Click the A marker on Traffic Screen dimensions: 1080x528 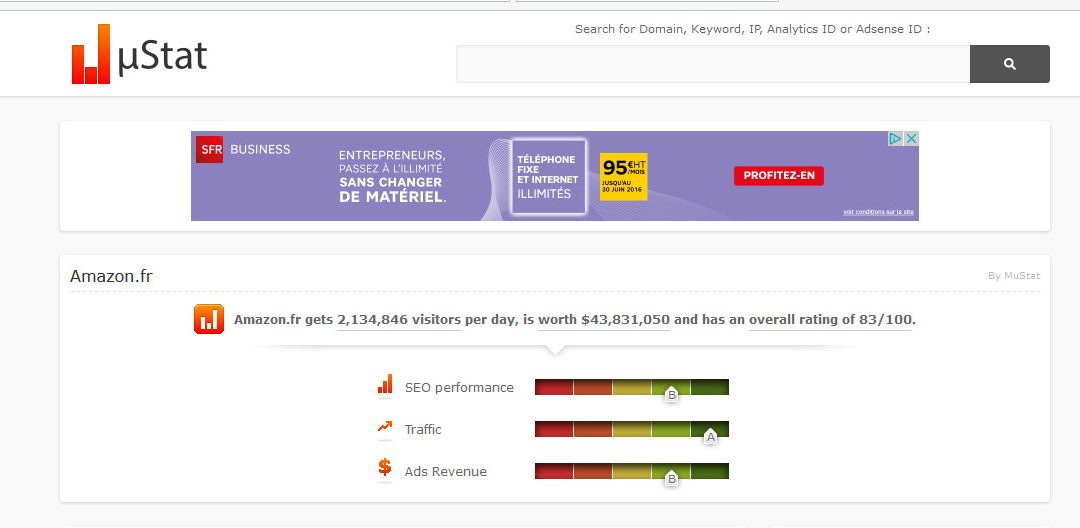711,437
